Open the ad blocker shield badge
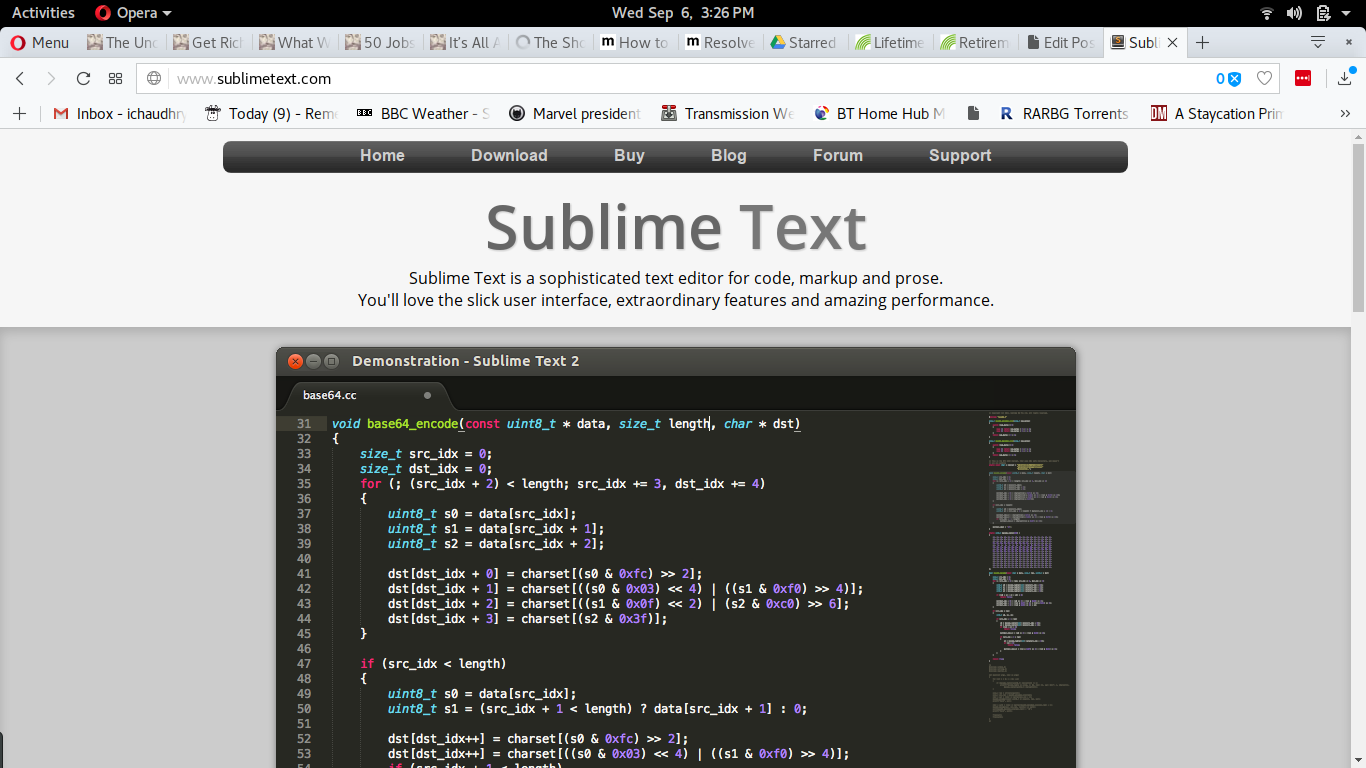 [1229, 78]
